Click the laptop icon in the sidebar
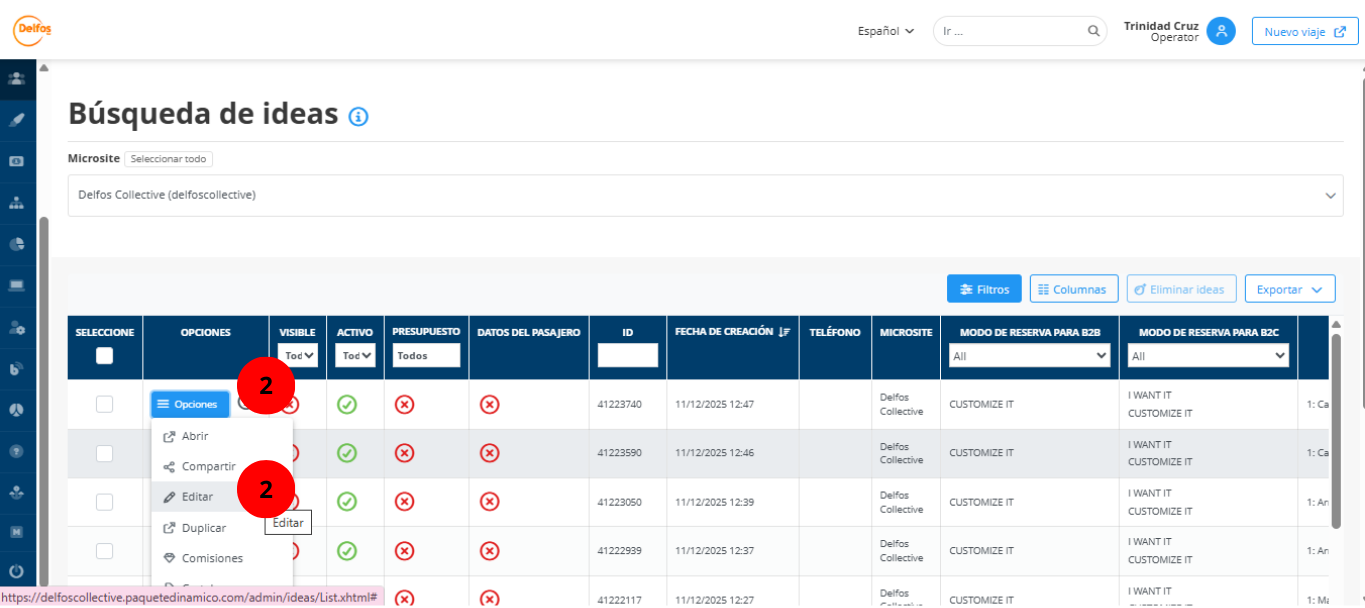Image resolution: width=1365 pixels, height=608 pixels. pyautogui.click(x=16, y=285)
